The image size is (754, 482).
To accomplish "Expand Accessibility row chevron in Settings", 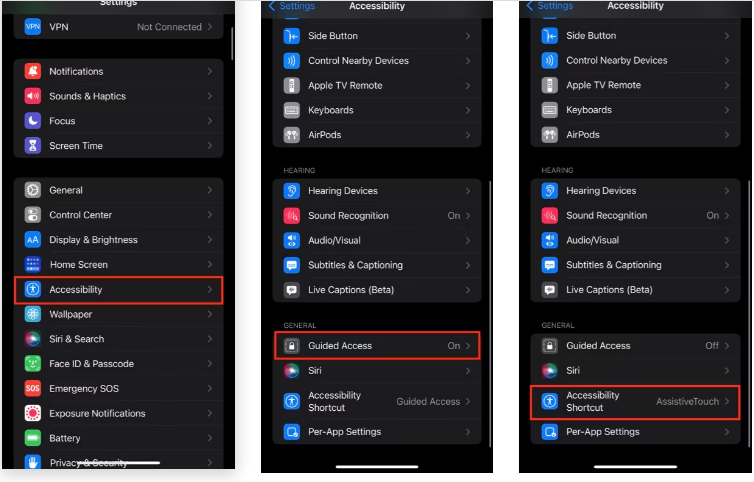I will 210,289.
